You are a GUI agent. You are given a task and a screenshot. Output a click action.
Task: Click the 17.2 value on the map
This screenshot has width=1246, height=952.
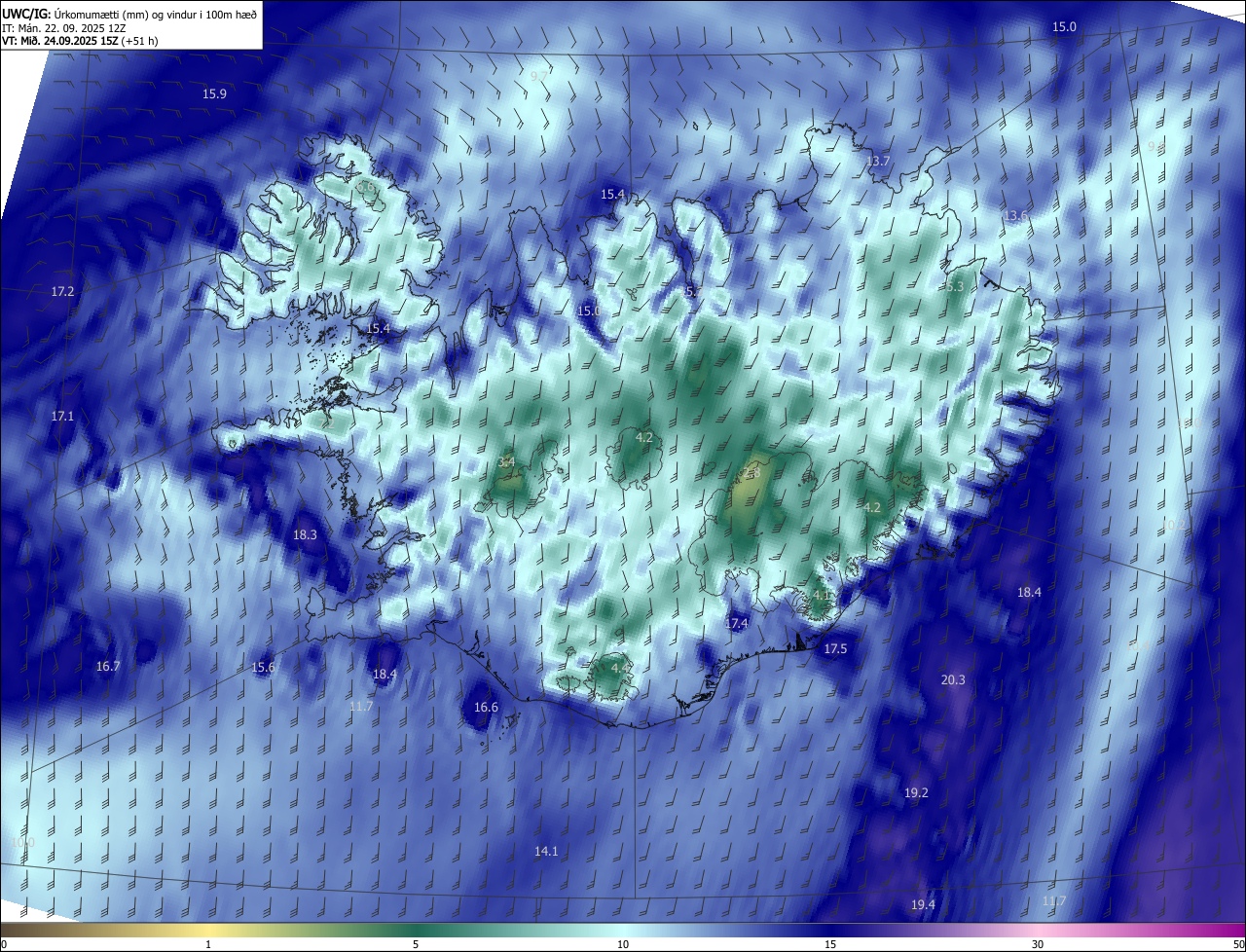(62, 291)
